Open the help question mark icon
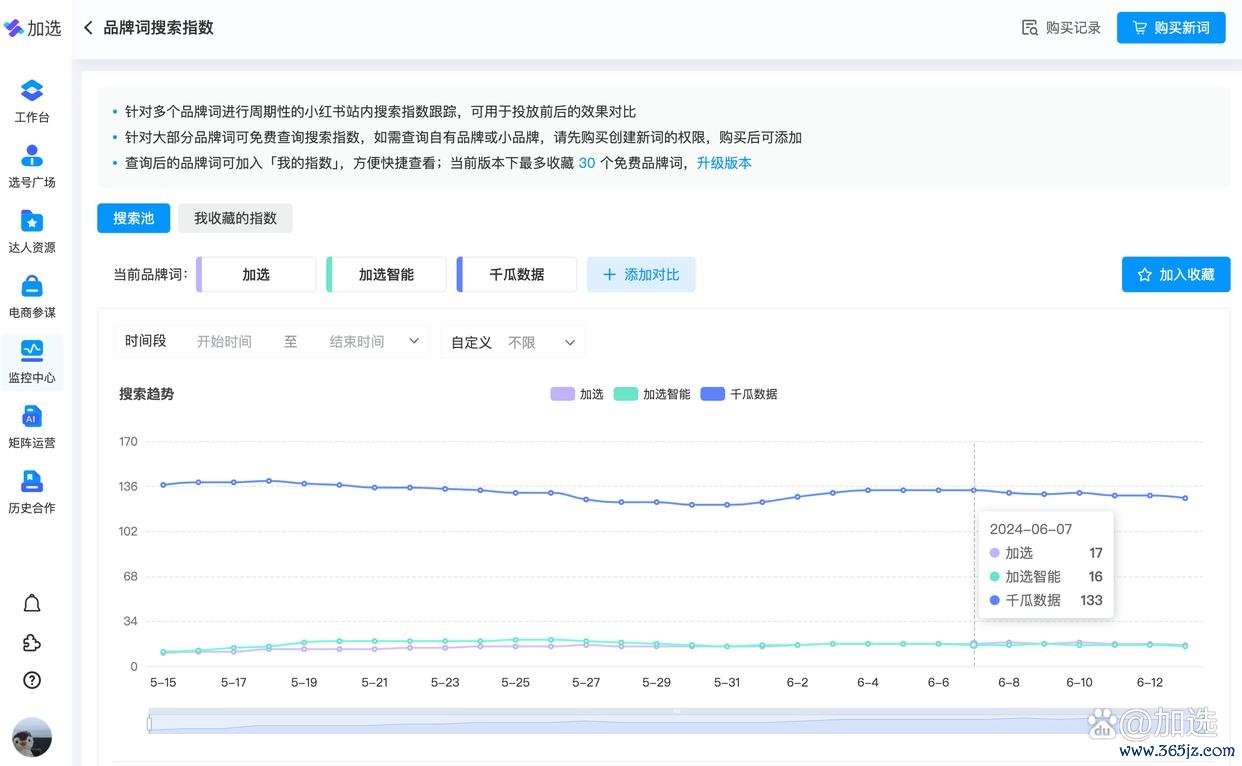 point(32,680)
